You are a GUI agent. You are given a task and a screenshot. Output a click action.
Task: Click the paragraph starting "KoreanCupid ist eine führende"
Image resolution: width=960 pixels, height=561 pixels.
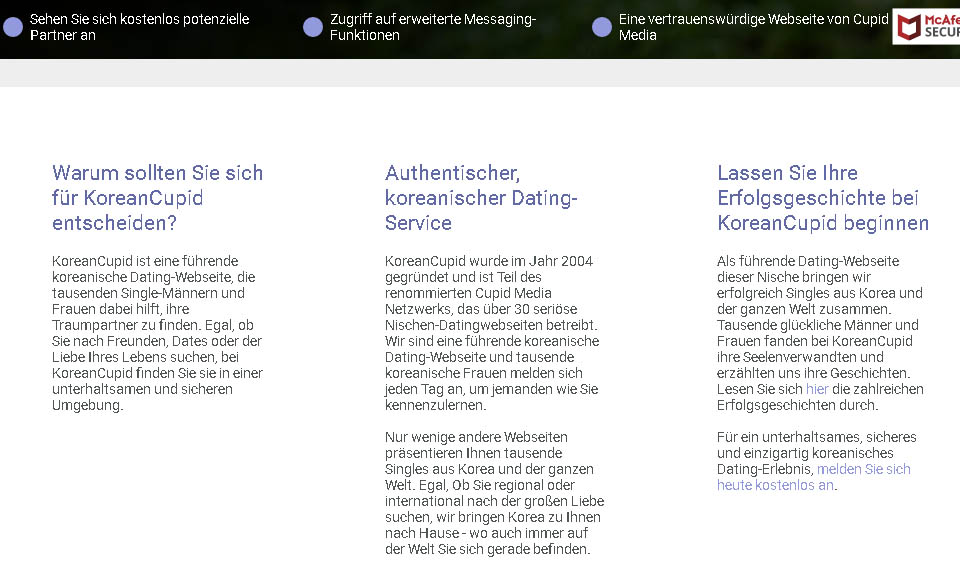tap(157, 333)
